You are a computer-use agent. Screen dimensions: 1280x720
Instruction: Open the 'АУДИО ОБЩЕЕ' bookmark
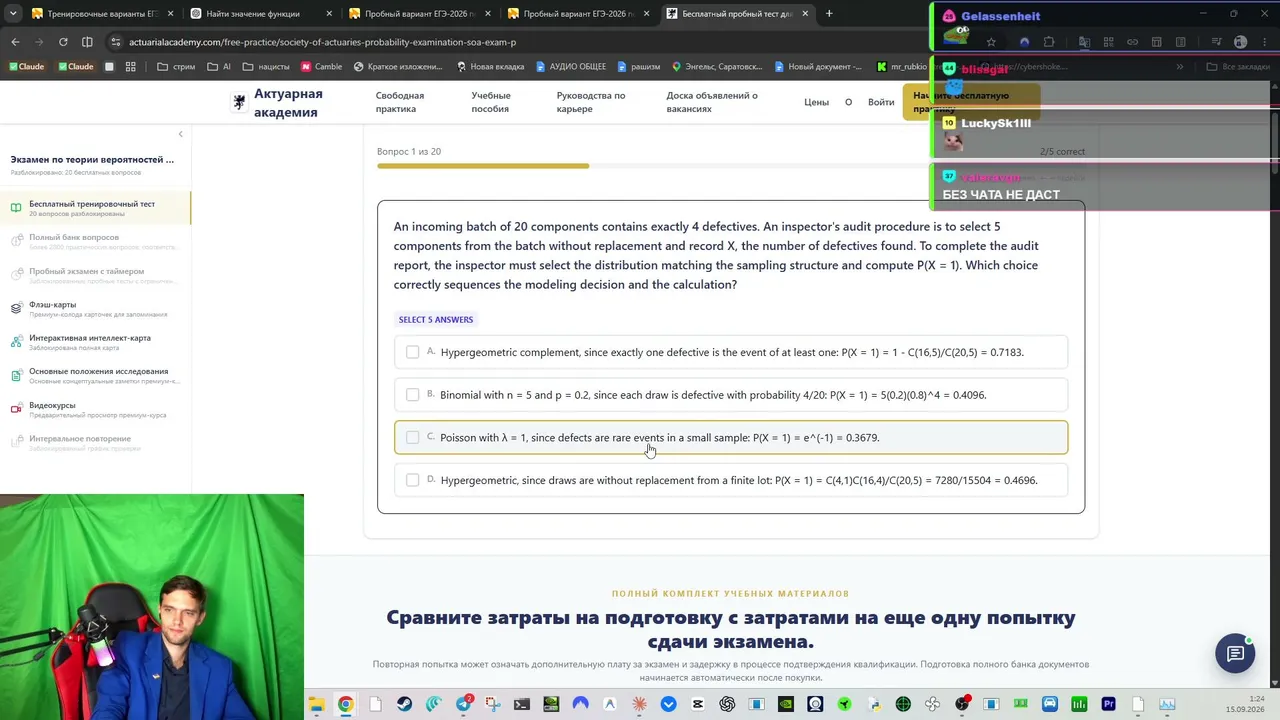[571, 67]
